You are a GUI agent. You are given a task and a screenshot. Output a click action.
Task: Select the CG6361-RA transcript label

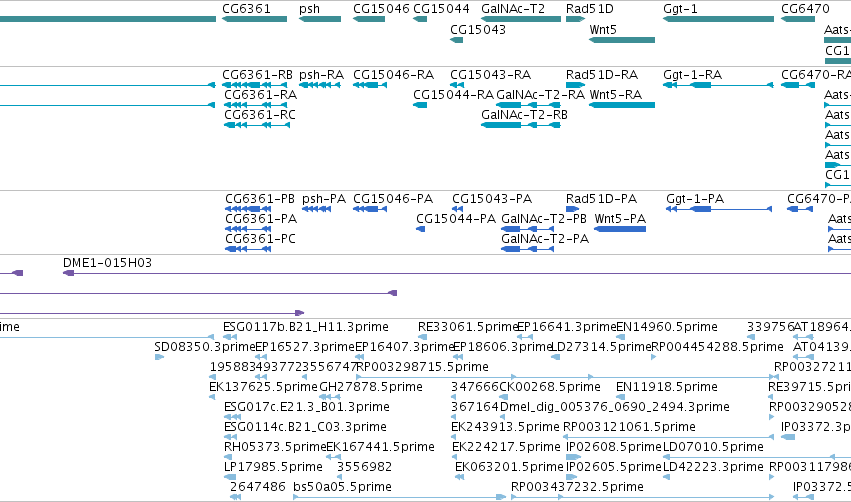[261, 94]
